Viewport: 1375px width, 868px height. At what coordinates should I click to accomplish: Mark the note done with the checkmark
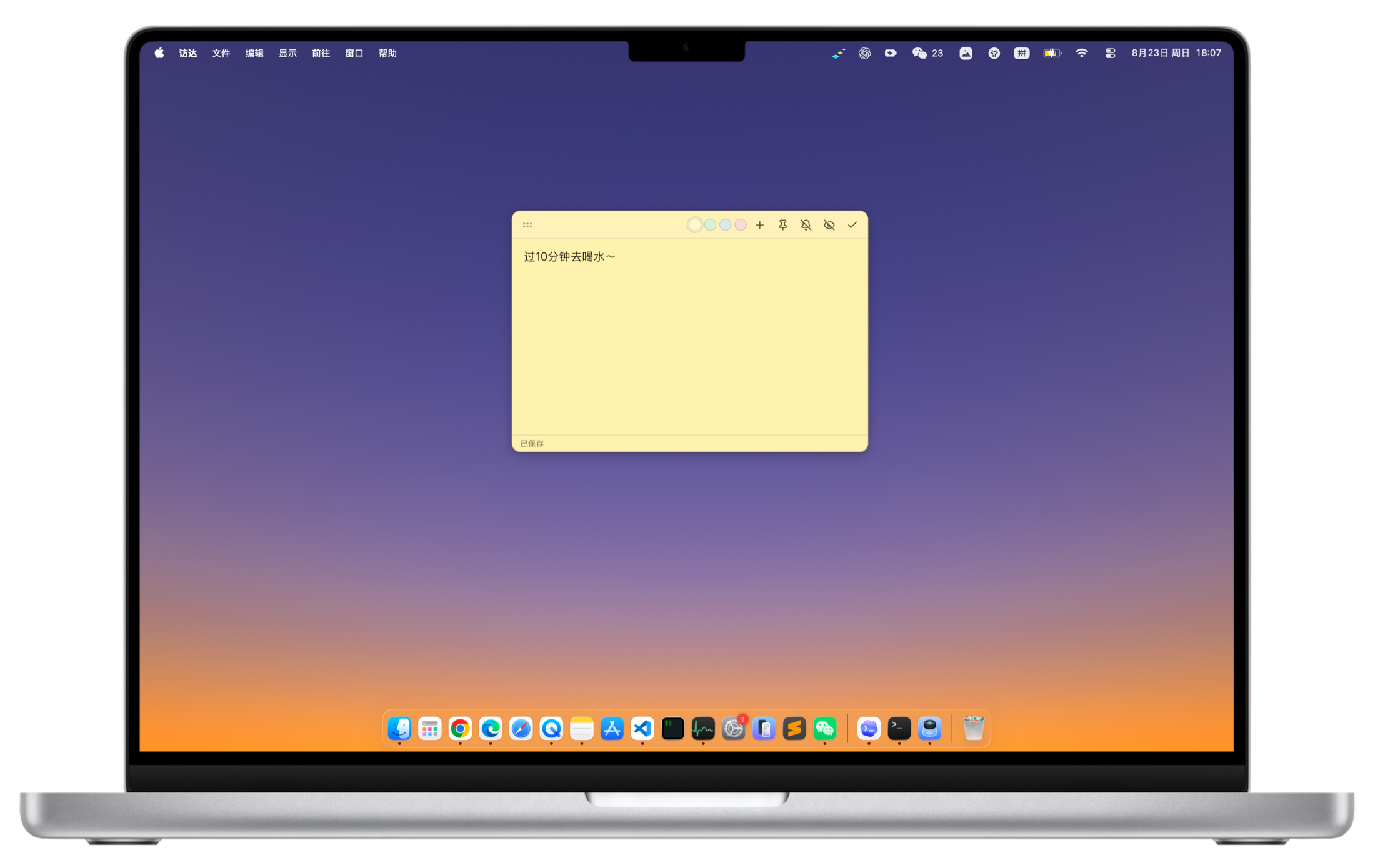tap(852, 225)
